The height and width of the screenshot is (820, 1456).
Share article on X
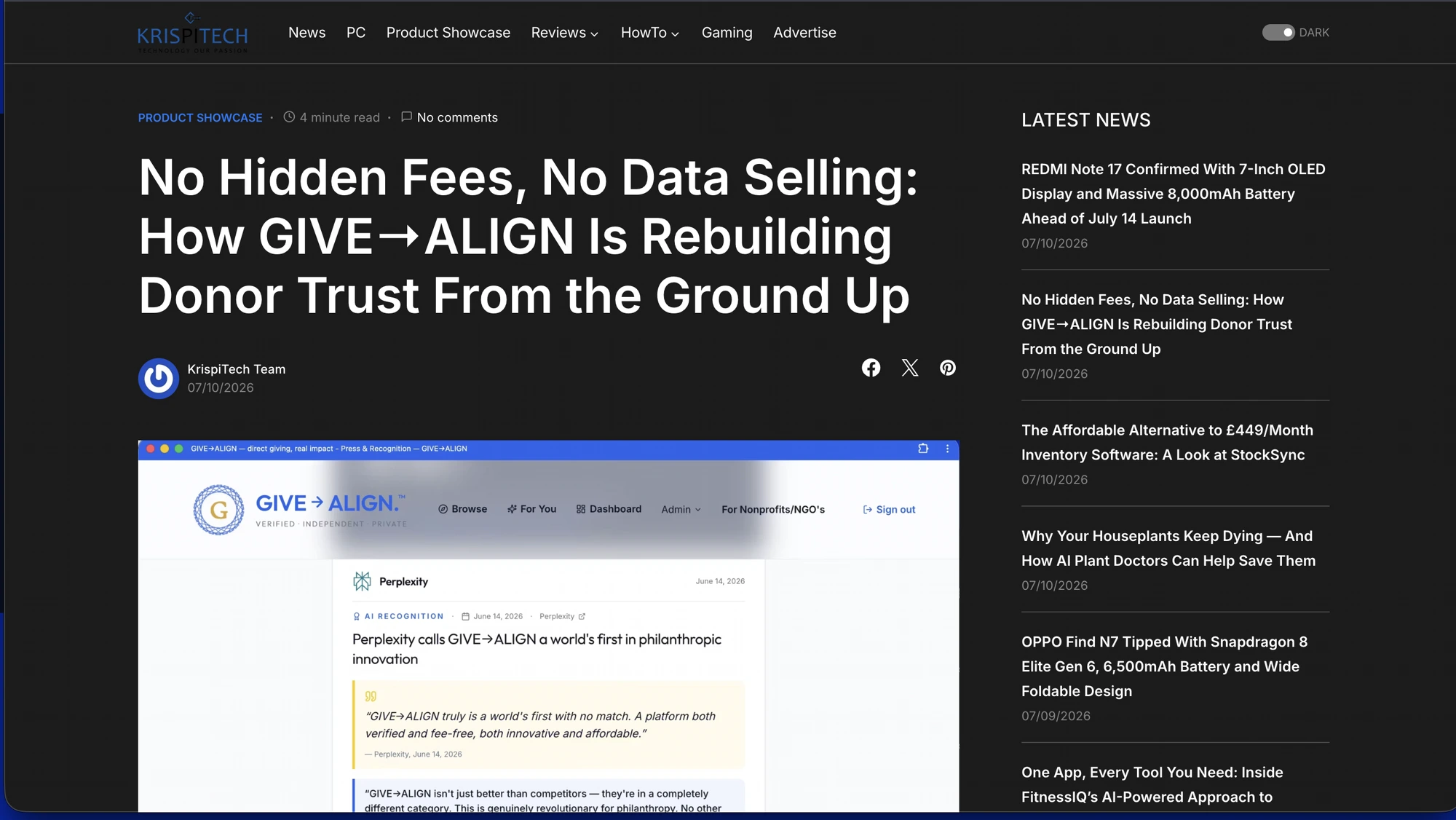(x=909, y=368)
